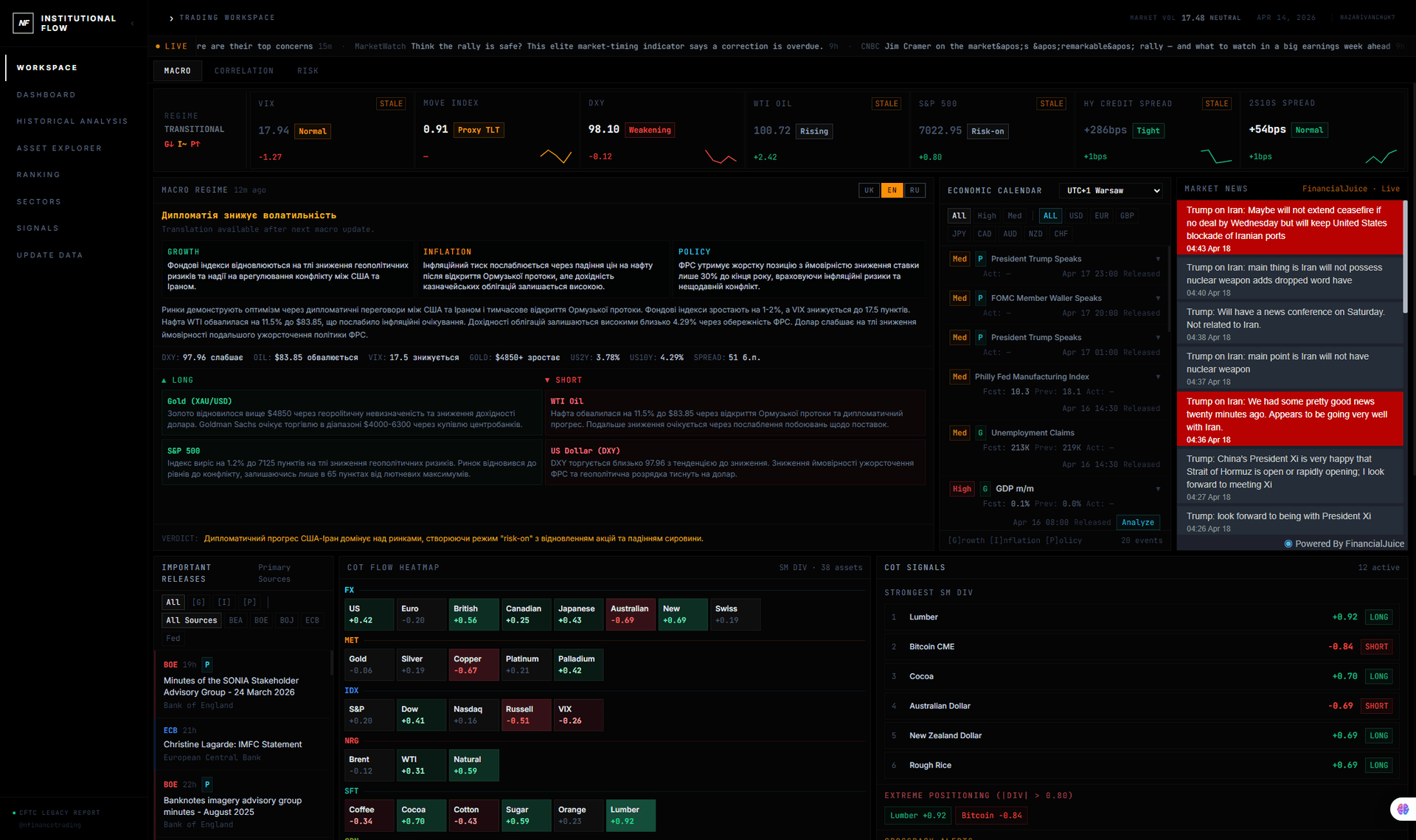Image resolution: width=1416 pixels, height=840 pixels.
Task: Filter economic calendar to JPY events
Action: pyautogui.click(x=959, y=234)
